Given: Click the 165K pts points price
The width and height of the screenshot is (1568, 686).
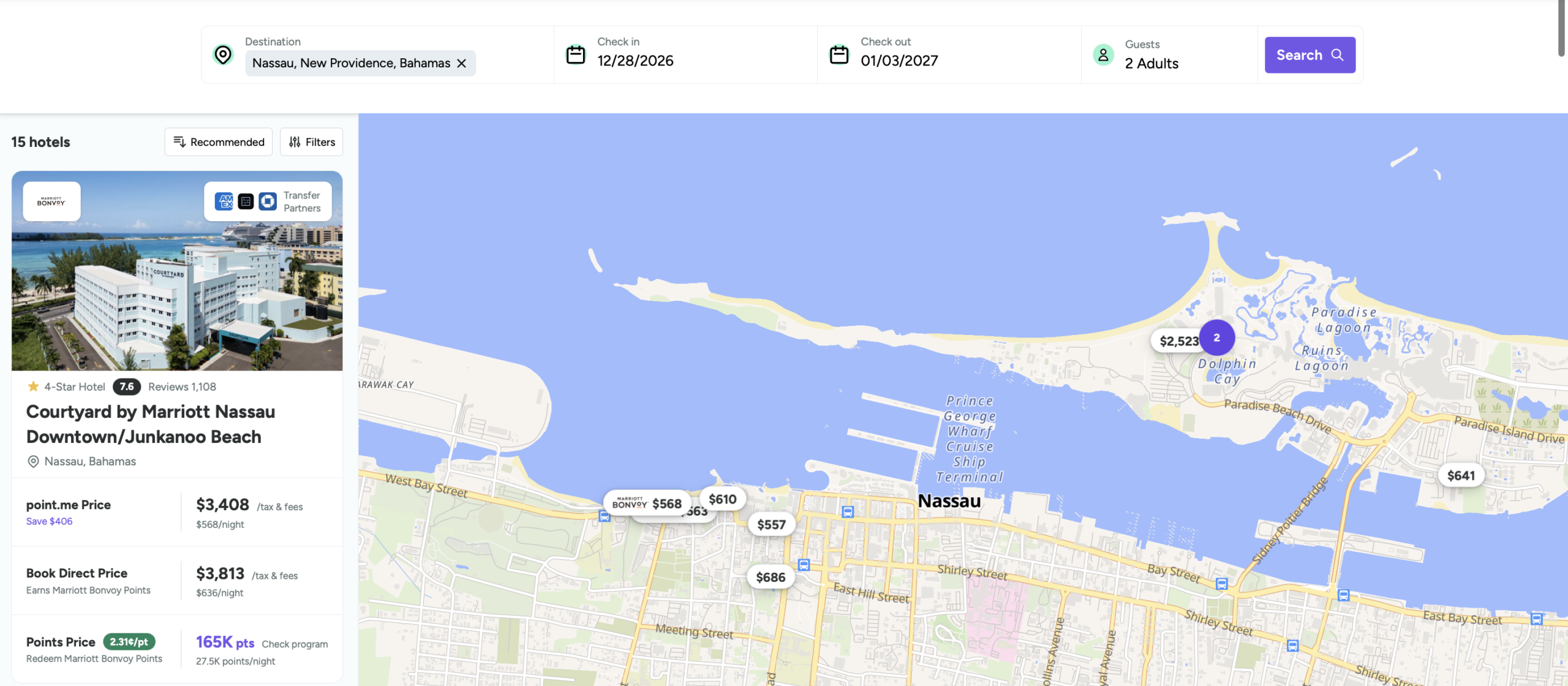Looking at the screenshot, I should pos(225,642).
